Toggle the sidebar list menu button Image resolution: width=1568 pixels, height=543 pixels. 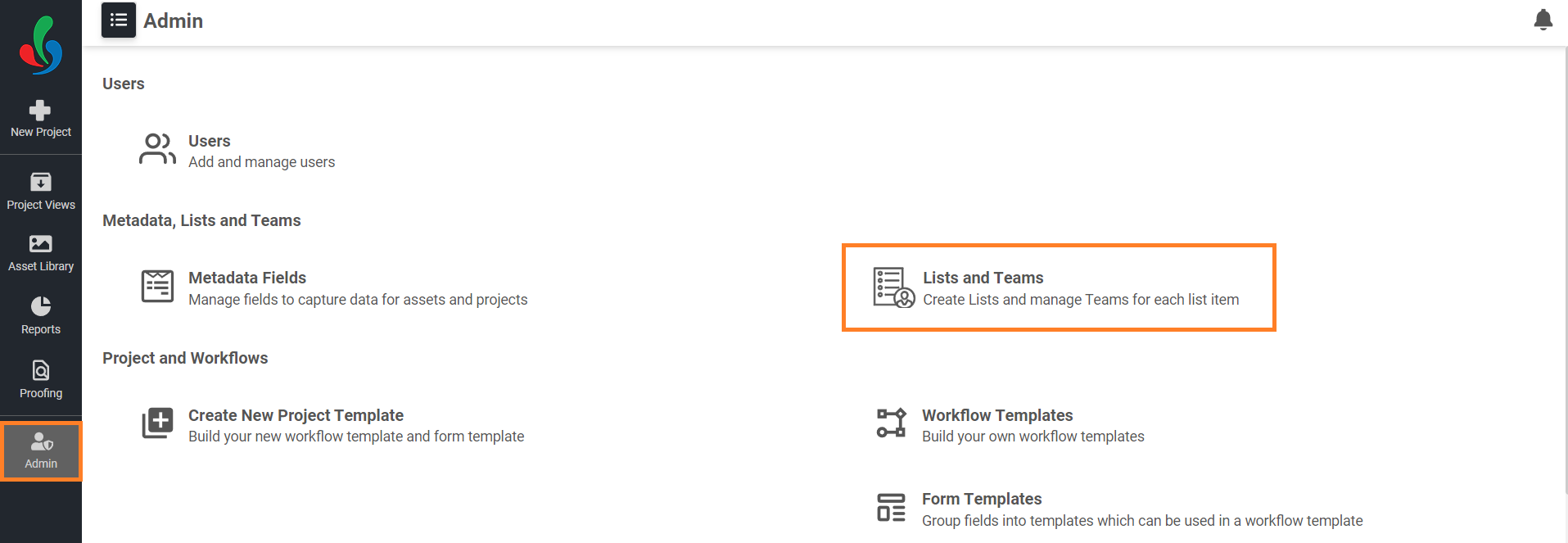pyautogui.click(x=119, y=20)
